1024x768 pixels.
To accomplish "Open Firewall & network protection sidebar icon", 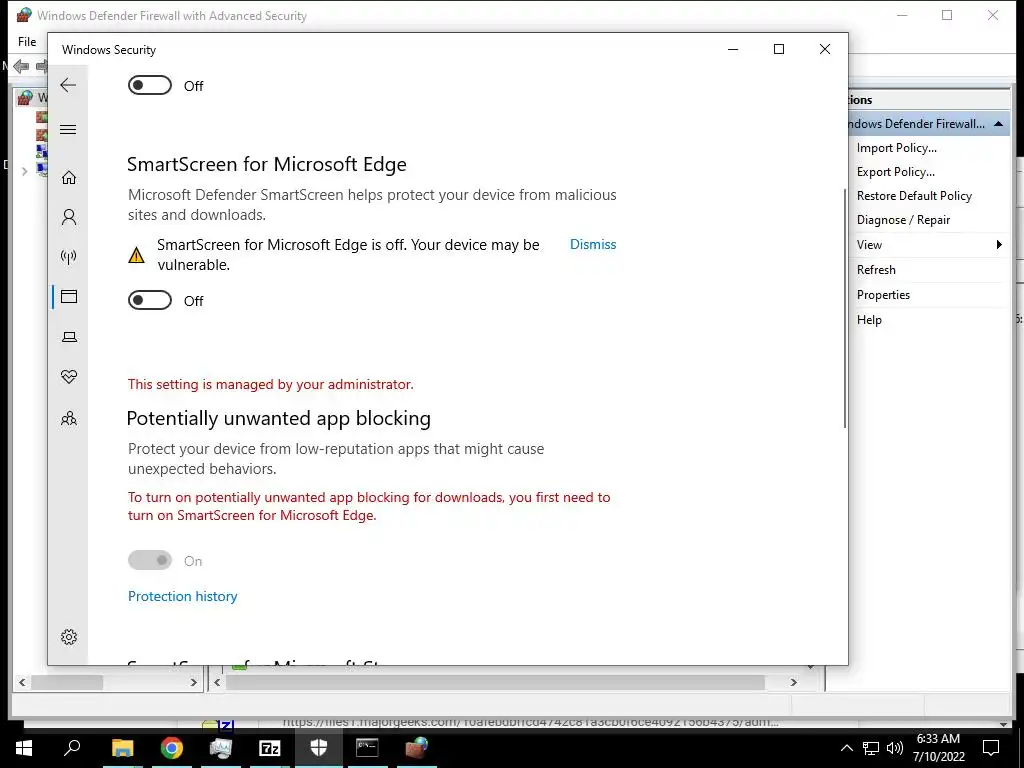I will [x=69, y=257].
